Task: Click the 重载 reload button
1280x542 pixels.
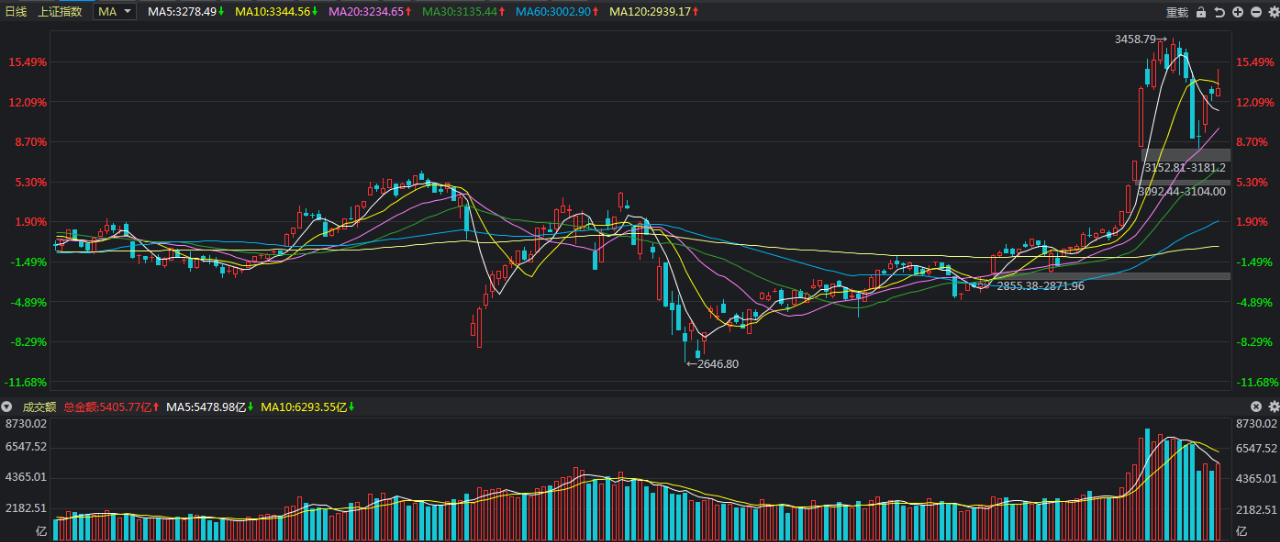Action: (1177, 12)
